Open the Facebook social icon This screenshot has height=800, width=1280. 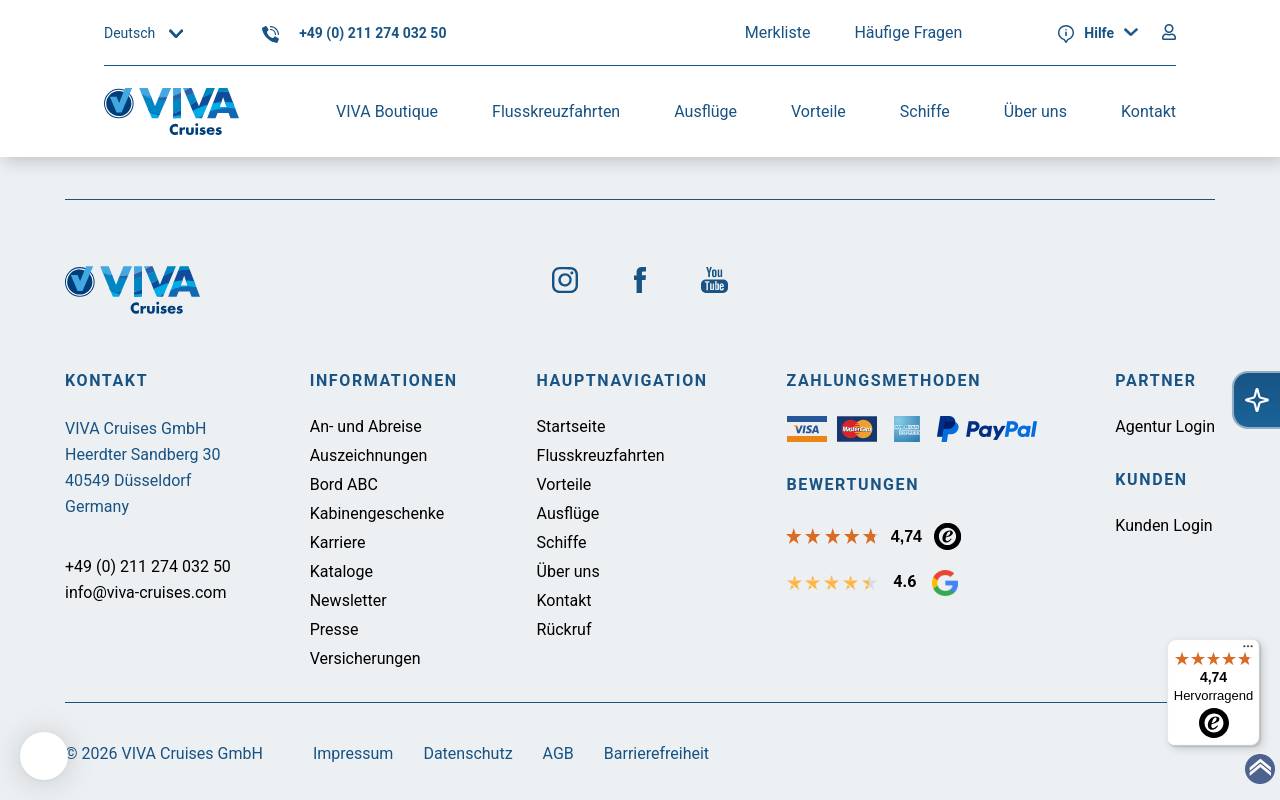point(640,280)
